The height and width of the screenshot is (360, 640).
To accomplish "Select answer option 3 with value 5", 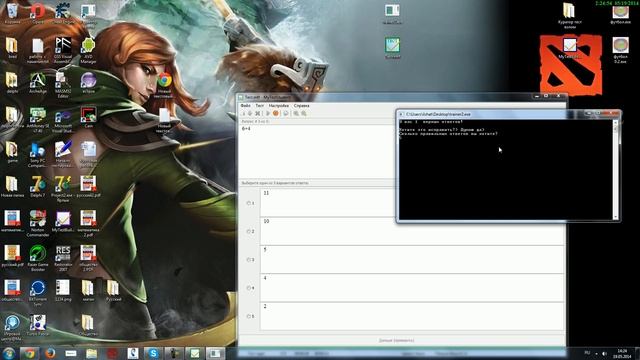I will click(249, 260).
